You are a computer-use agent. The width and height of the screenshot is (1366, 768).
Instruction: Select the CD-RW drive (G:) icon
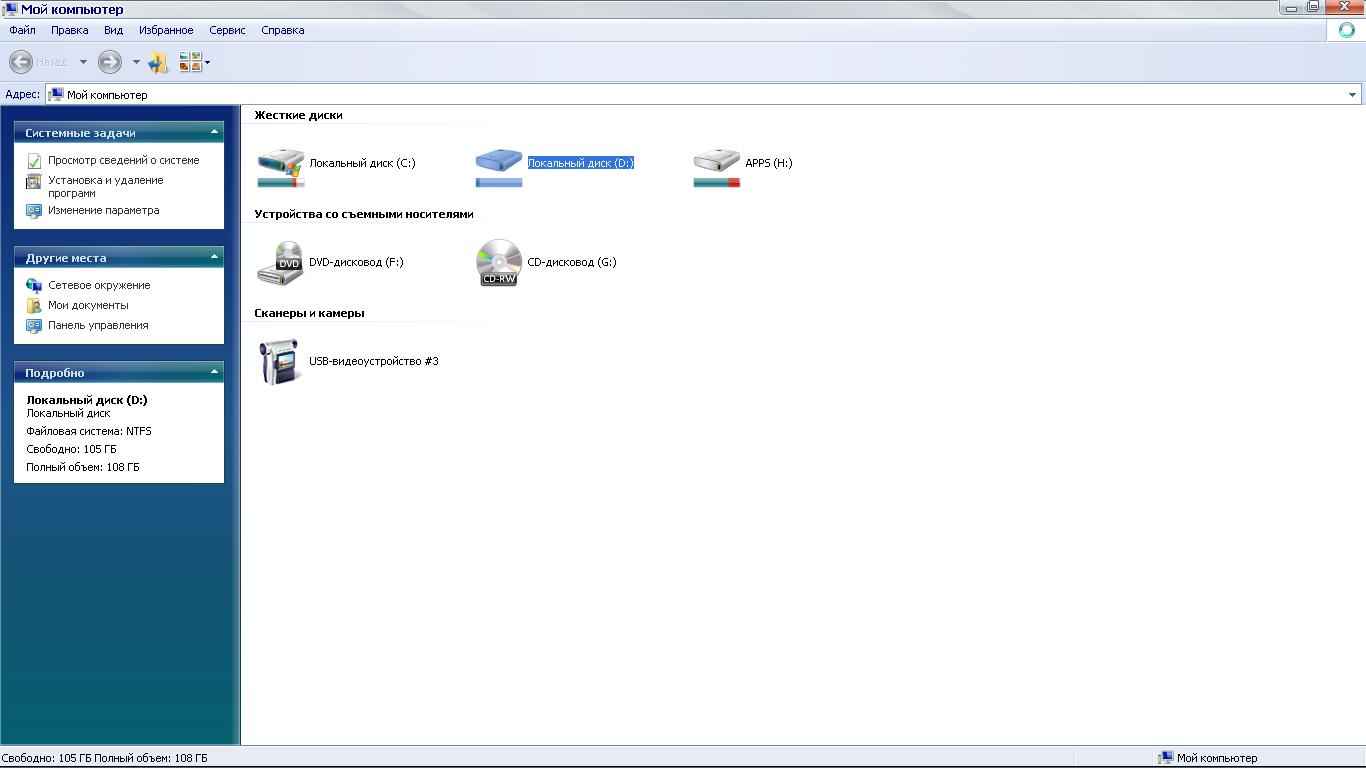[498, 263]
